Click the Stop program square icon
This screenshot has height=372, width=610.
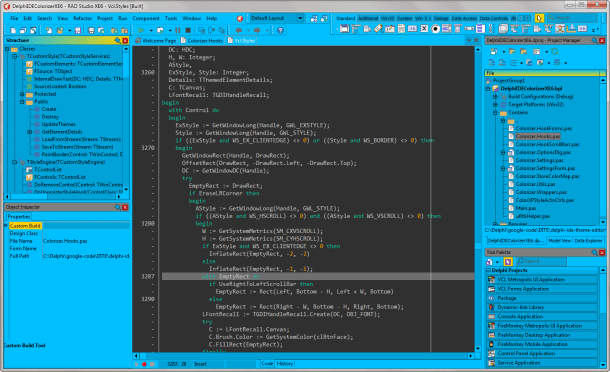[188, 30]
